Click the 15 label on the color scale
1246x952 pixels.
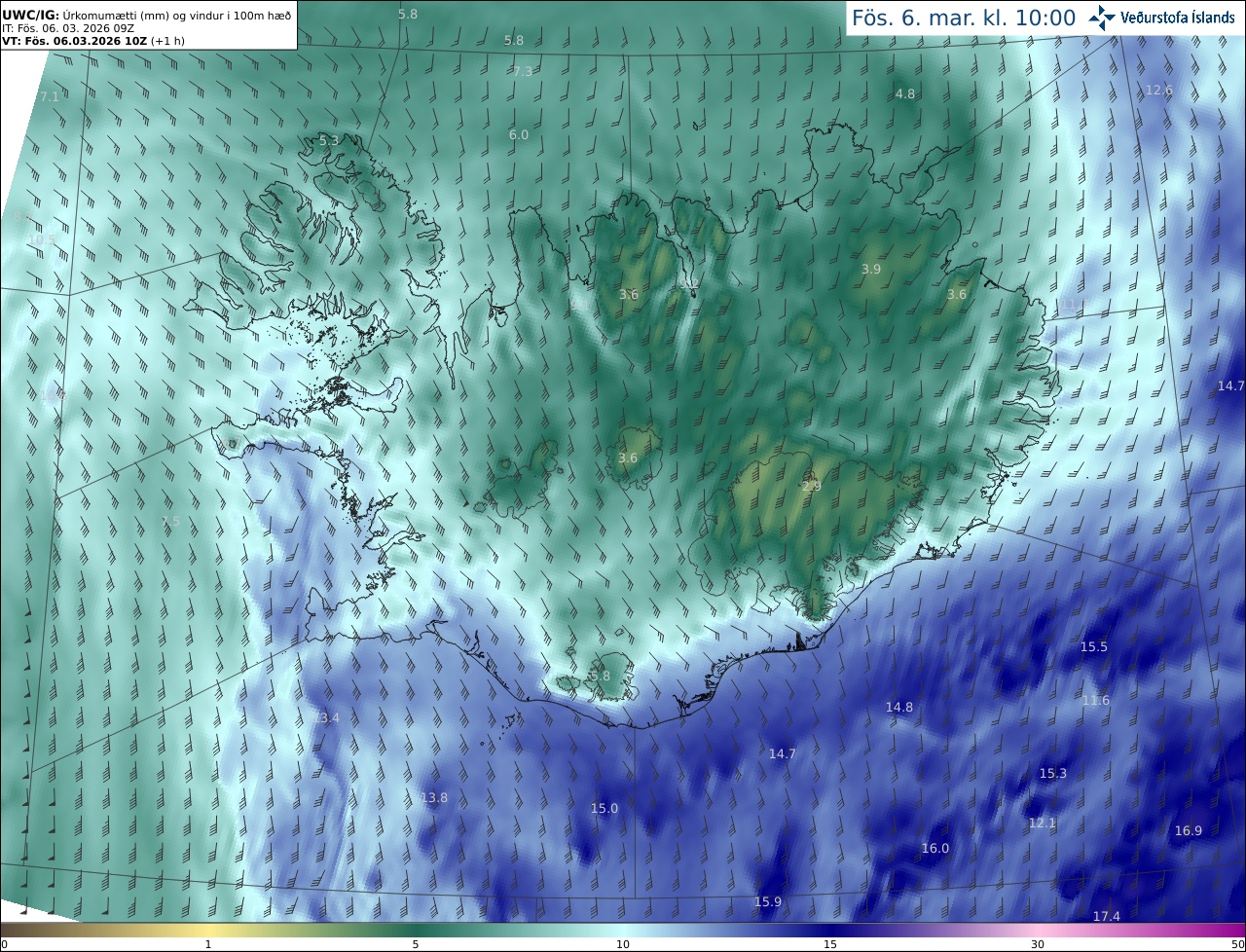[x=830, y=944]
